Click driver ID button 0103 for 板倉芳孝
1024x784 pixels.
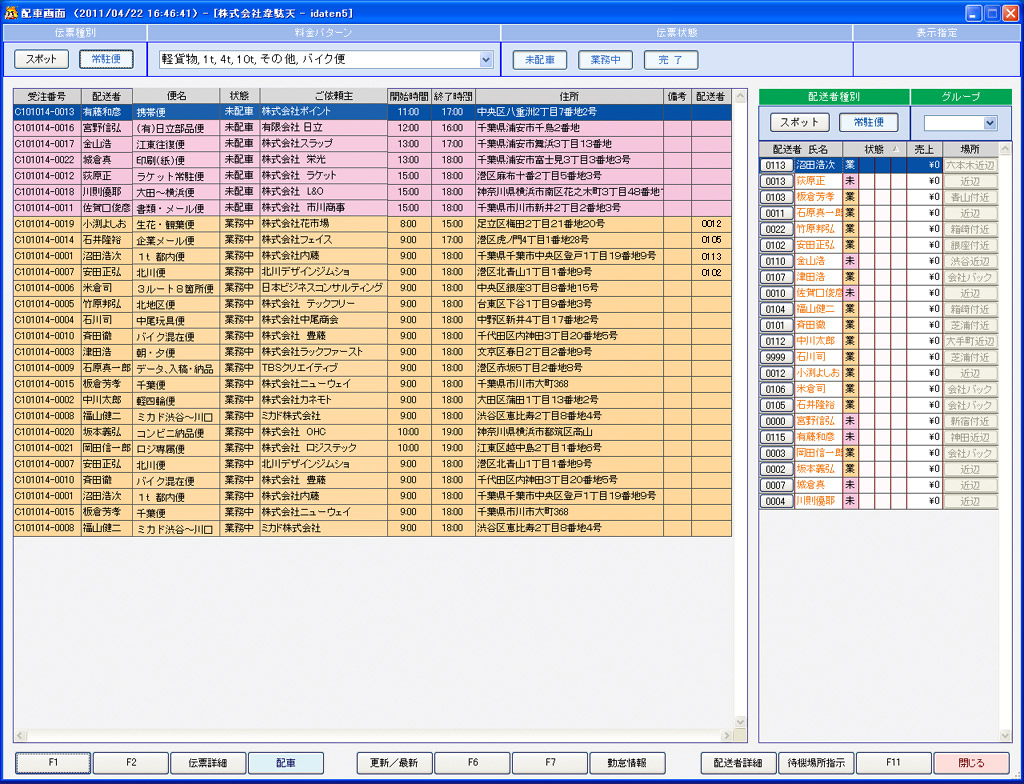click(x=776, y=197)
